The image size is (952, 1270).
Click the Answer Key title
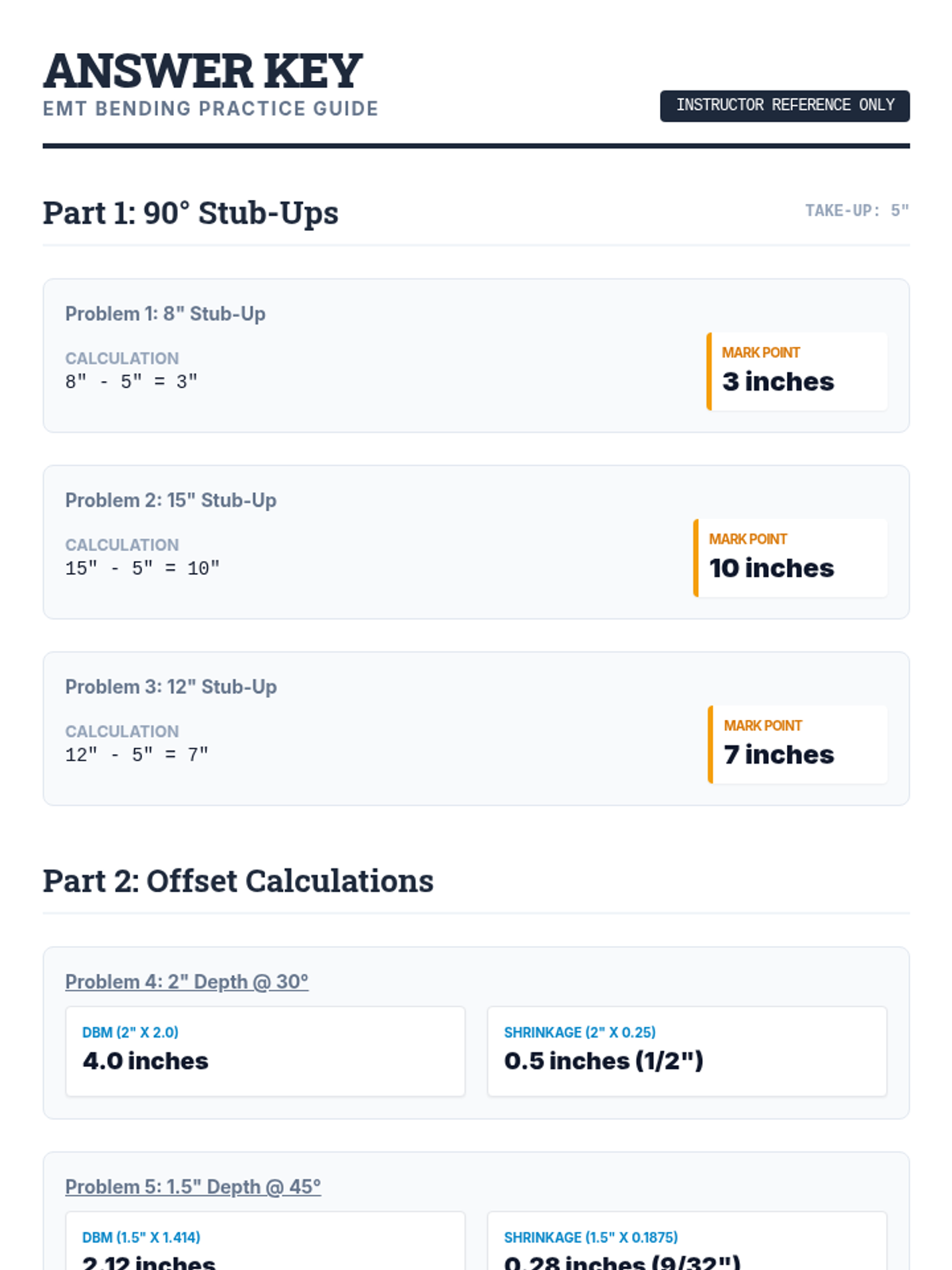click(203, 71)
